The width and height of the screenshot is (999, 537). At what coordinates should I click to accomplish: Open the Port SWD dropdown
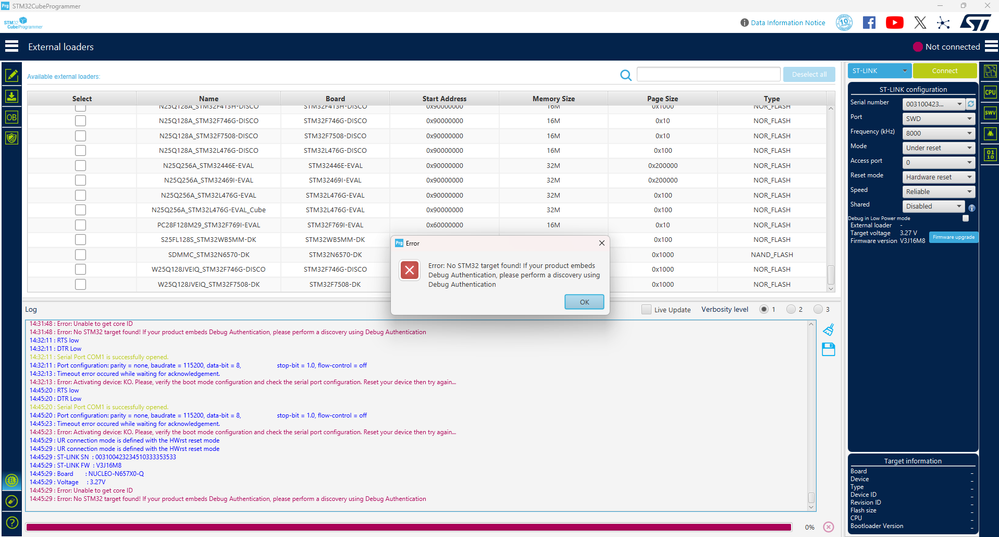pos(938,118)
